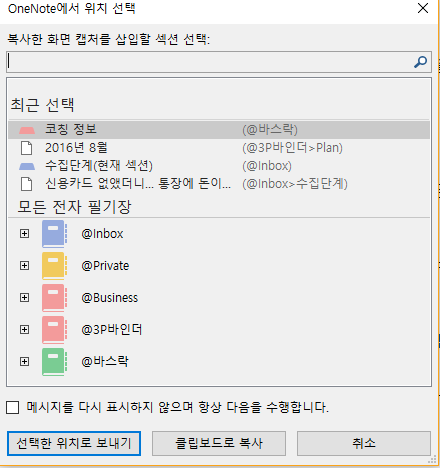This screenshot has height=468, width=440.
Task: Expand the @Private notebook
Action: coord(24,266)
